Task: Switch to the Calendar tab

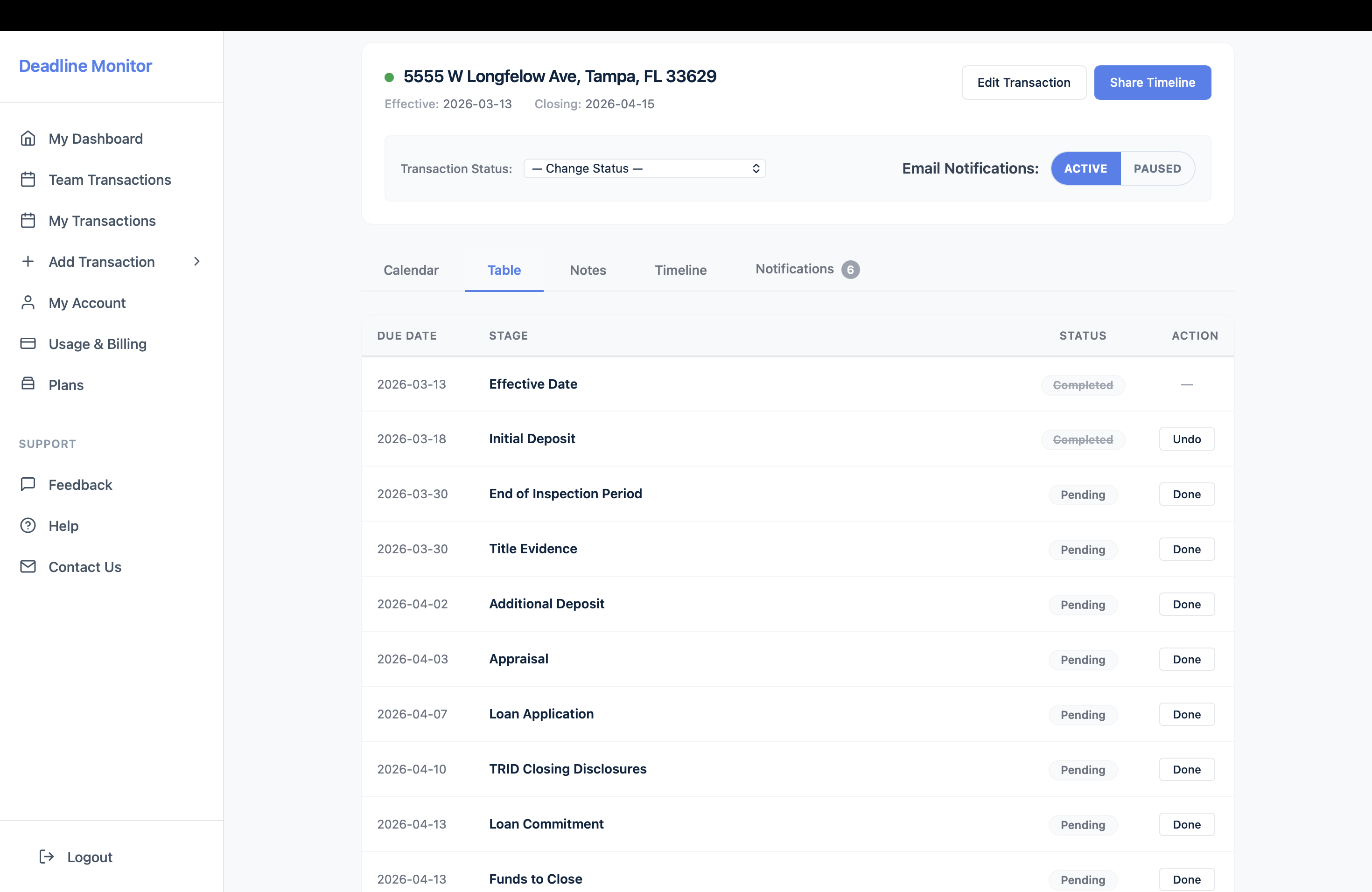Action: (411, 270)
